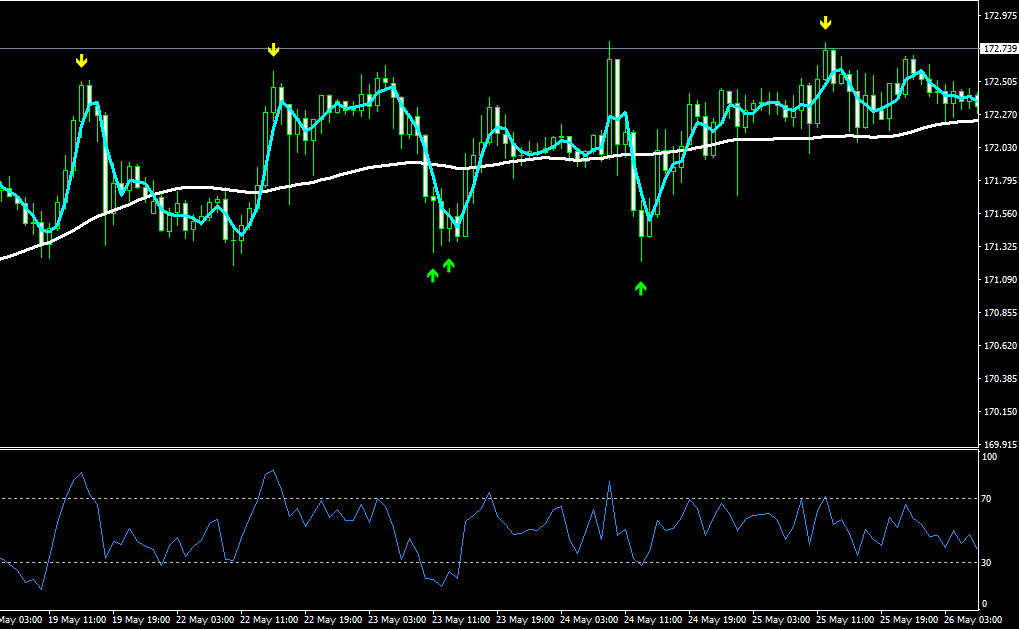
Task: Click the 22 May 19:00 time label
Action: click(333, 620)
